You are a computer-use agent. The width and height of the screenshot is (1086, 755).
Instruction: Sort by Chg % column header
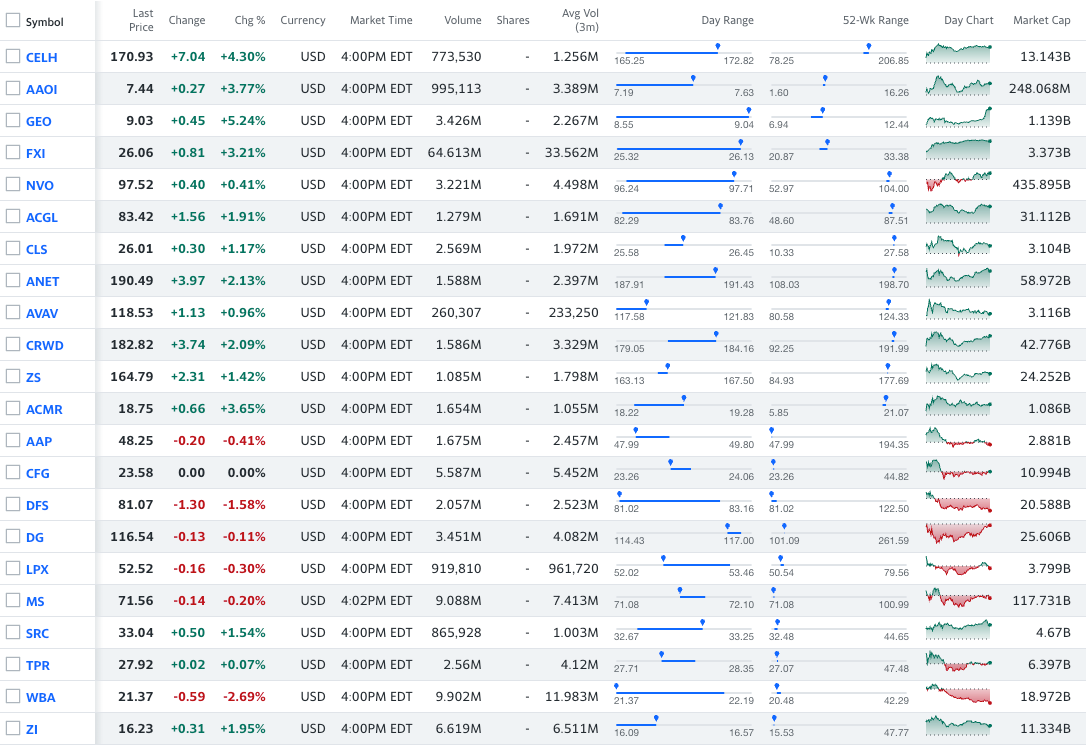pyautogui.click(x=250, y=20)
